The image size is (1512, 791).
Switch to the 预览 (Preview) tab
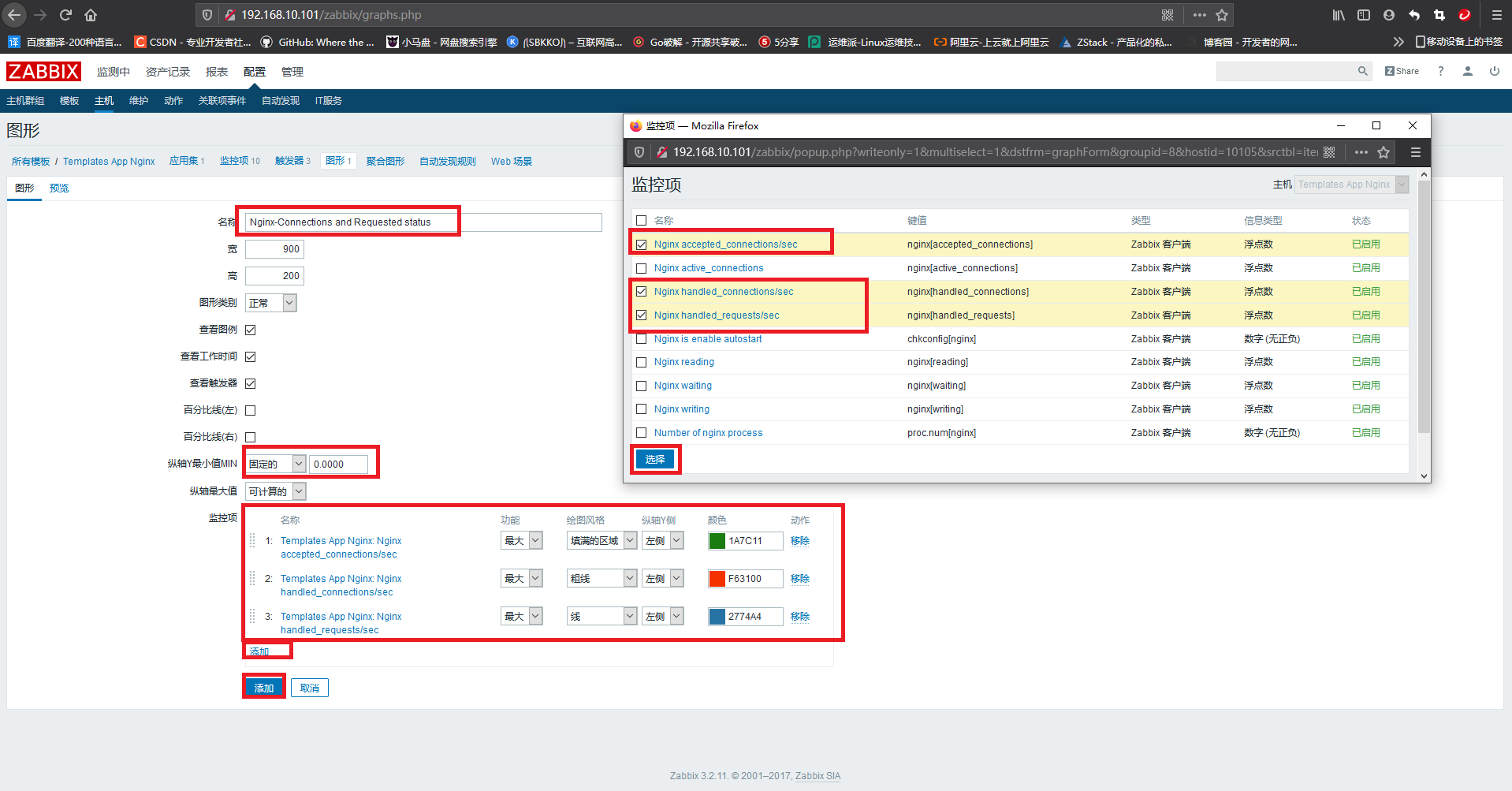pyautogui.click(x=59, y=188)
